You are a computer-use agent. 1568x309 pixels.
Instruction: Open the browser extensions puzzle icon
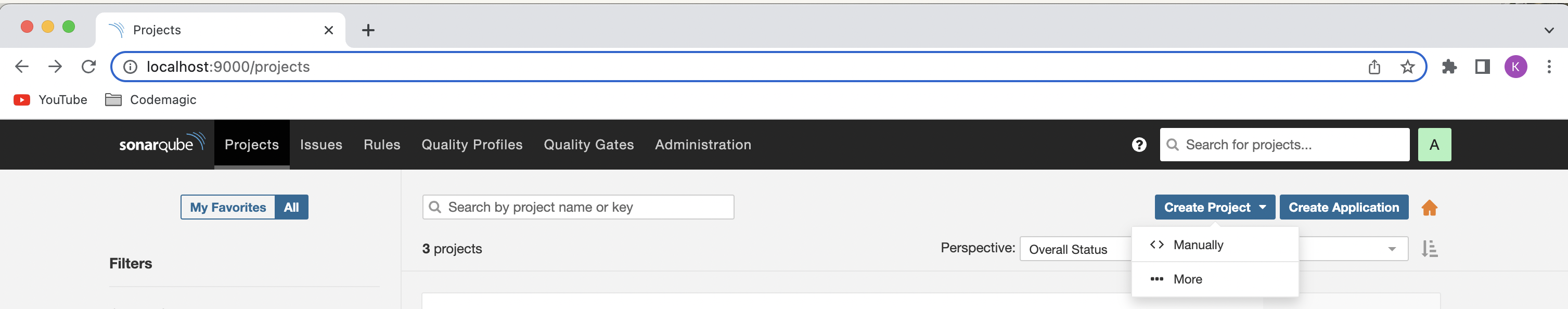pyautogui.click(x=1449, y=67)
